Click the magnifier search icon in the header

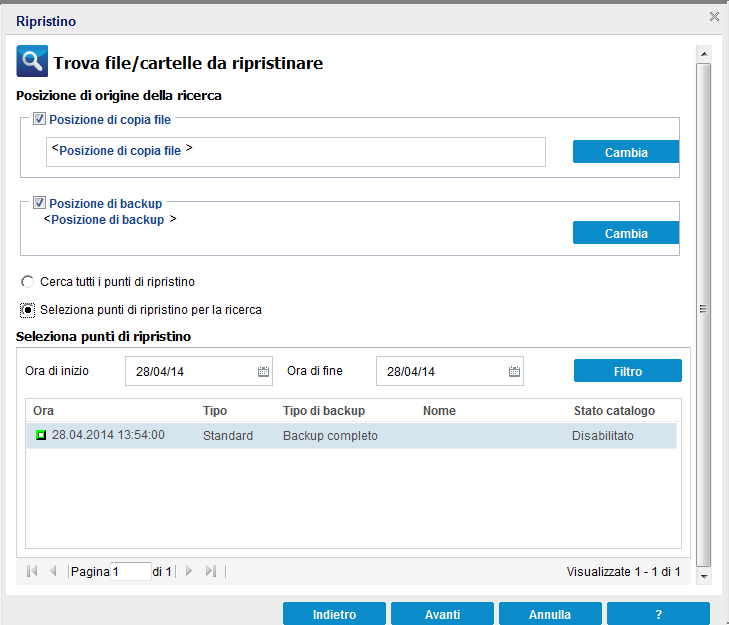[32, 61]
